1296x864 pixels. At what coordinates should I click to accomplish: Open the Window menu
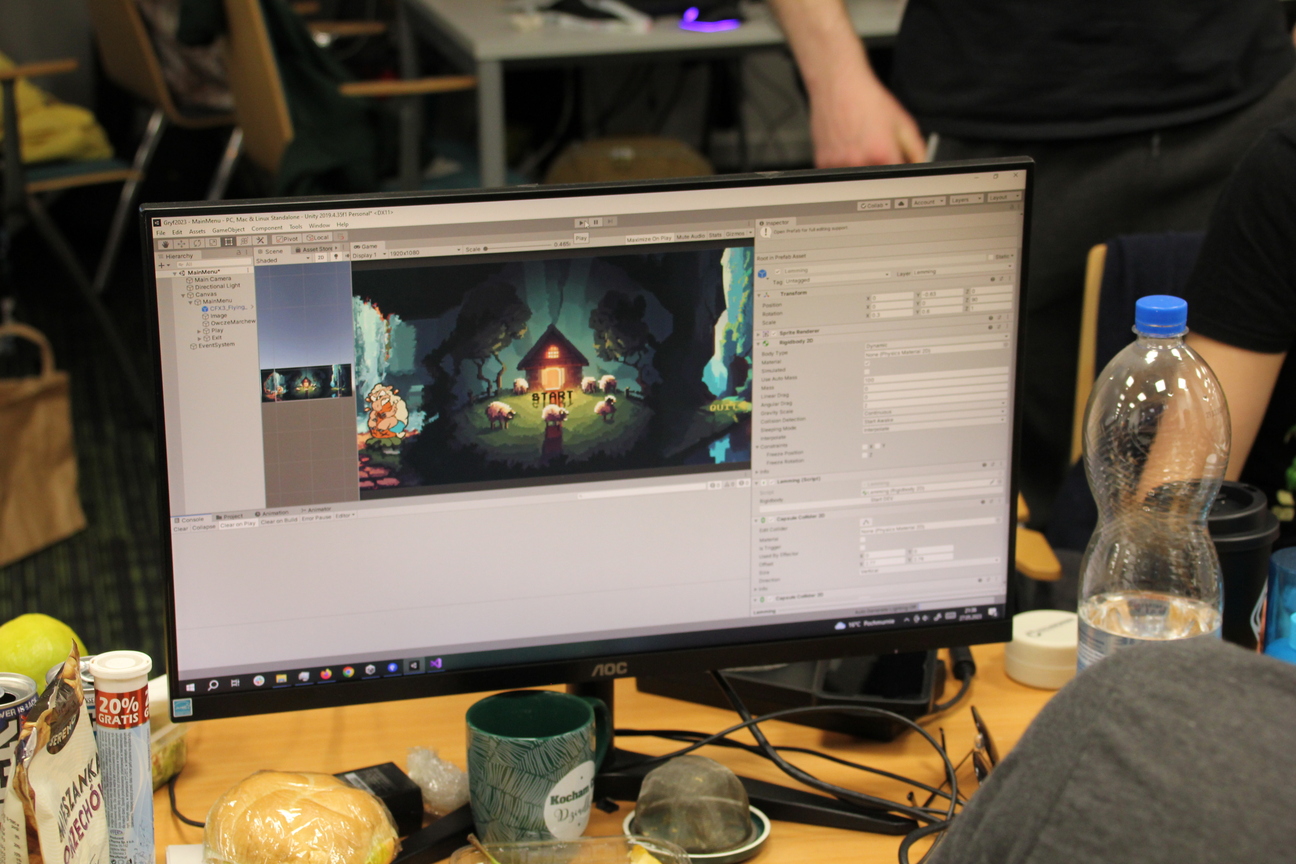click(319, 225)
